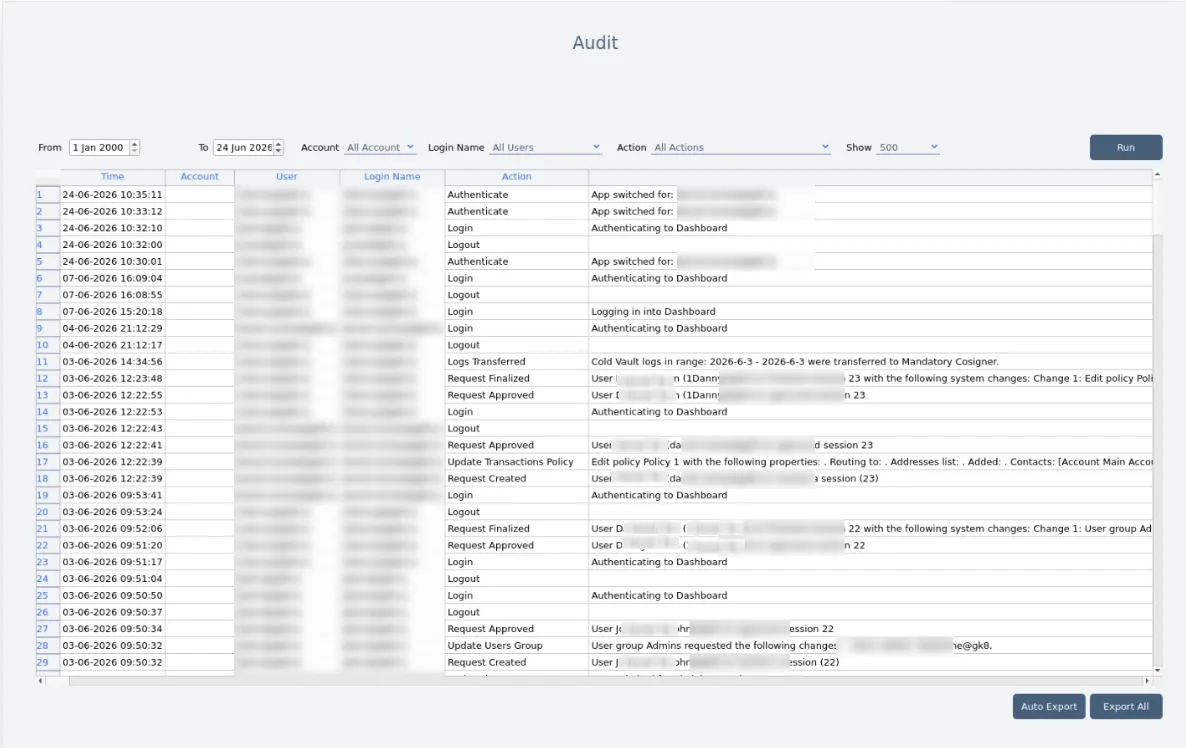
Task: Select row number 17 header
Action: click(48, 462)
